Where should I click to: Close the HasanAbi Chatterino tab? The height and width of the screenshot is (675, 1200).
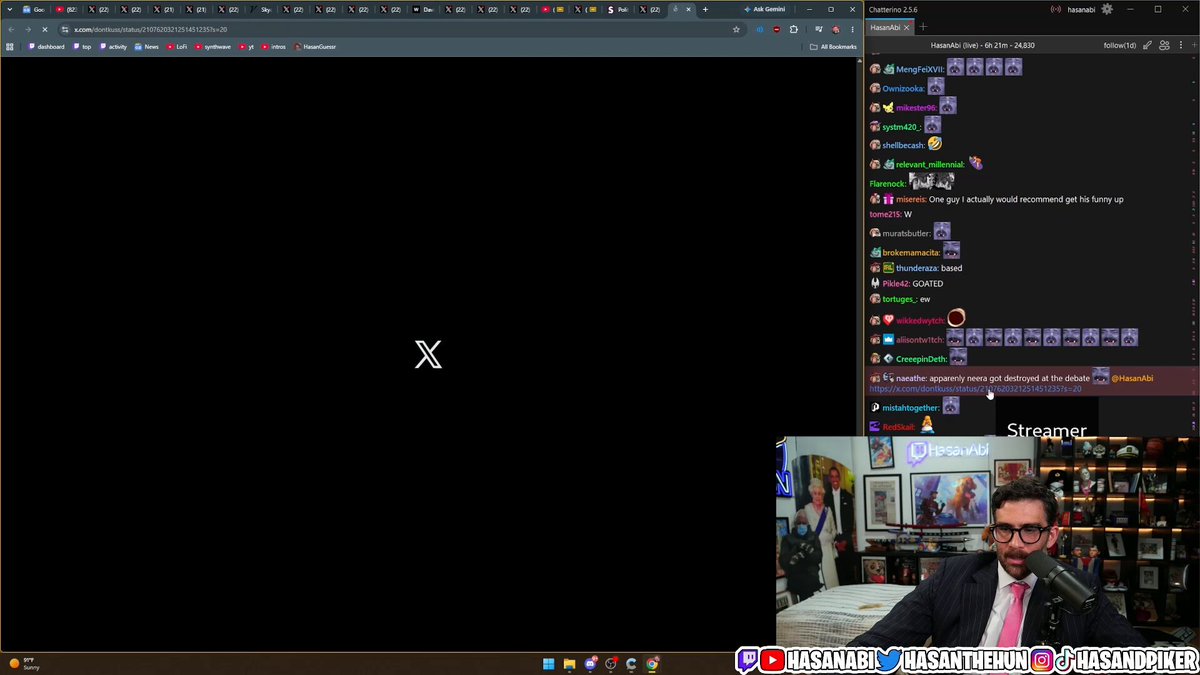pyautogui.click(x=908, y=27)
